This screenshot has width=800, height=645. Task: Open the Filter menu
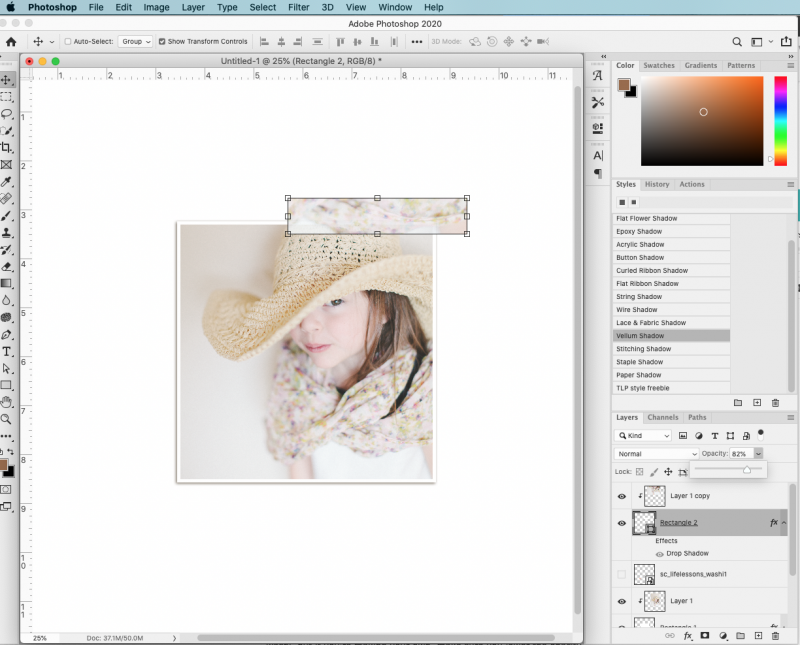click(298, 7)
